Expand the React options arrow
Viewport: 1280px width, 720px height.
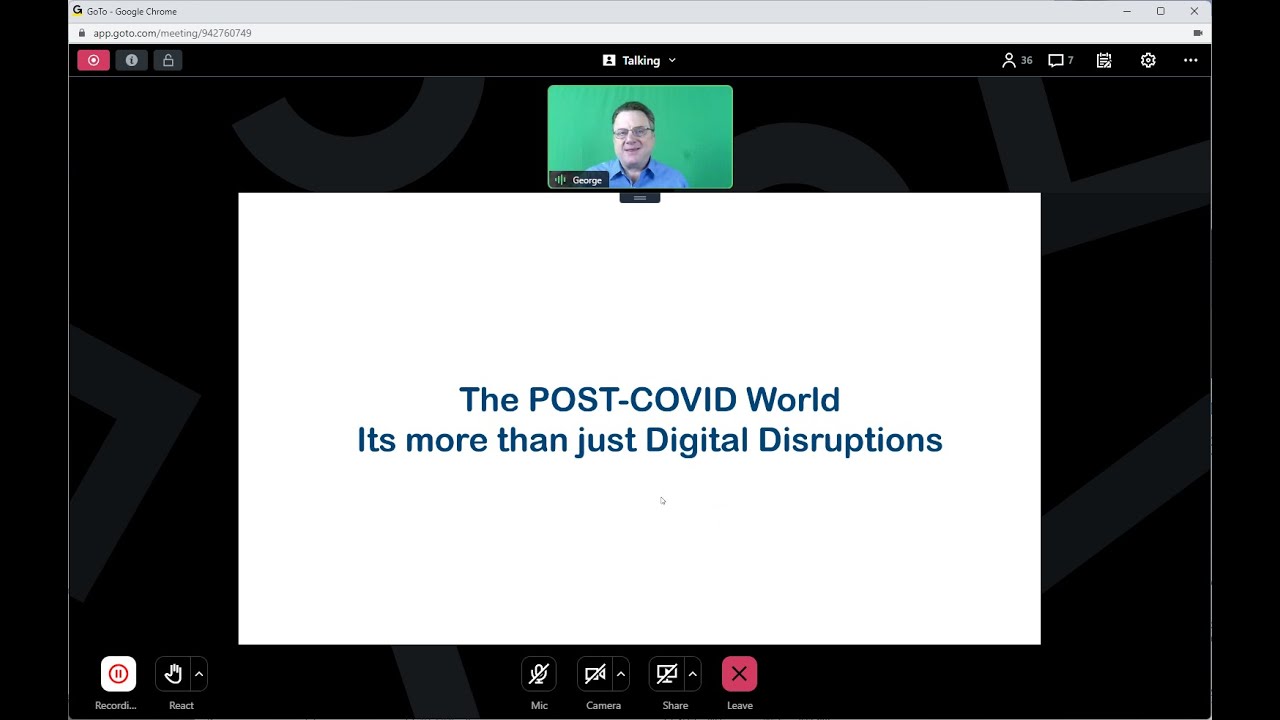[x=199, y=674]
